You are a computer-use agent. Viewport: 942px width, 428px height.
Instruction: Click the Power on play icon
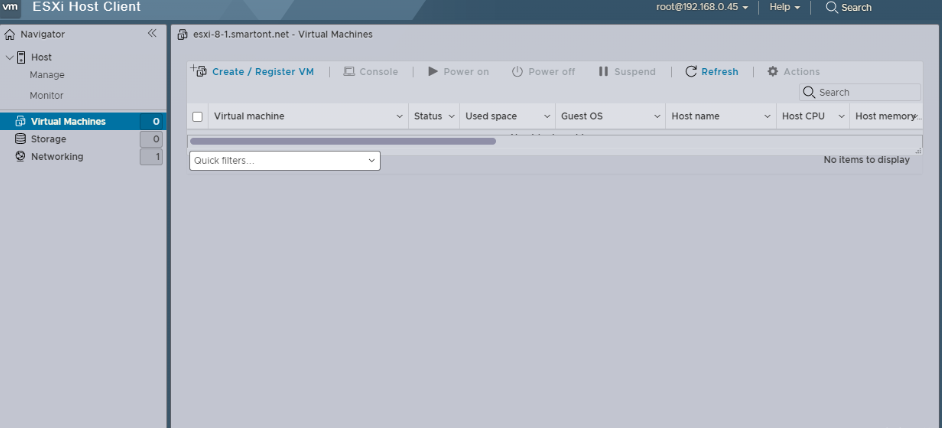[433, 72]
